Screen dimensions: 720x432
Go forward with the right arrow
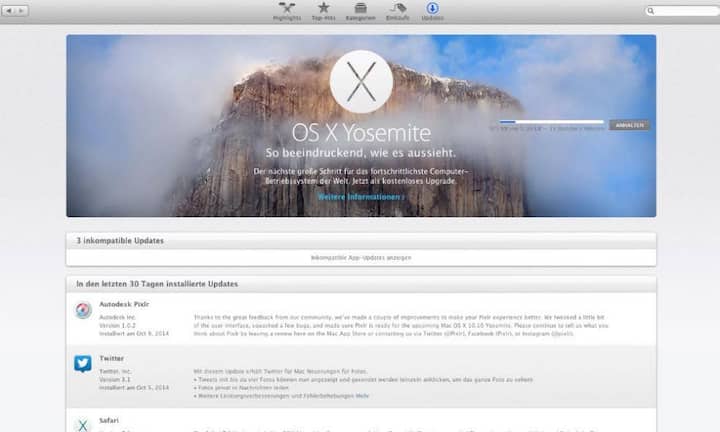point(22,11)
